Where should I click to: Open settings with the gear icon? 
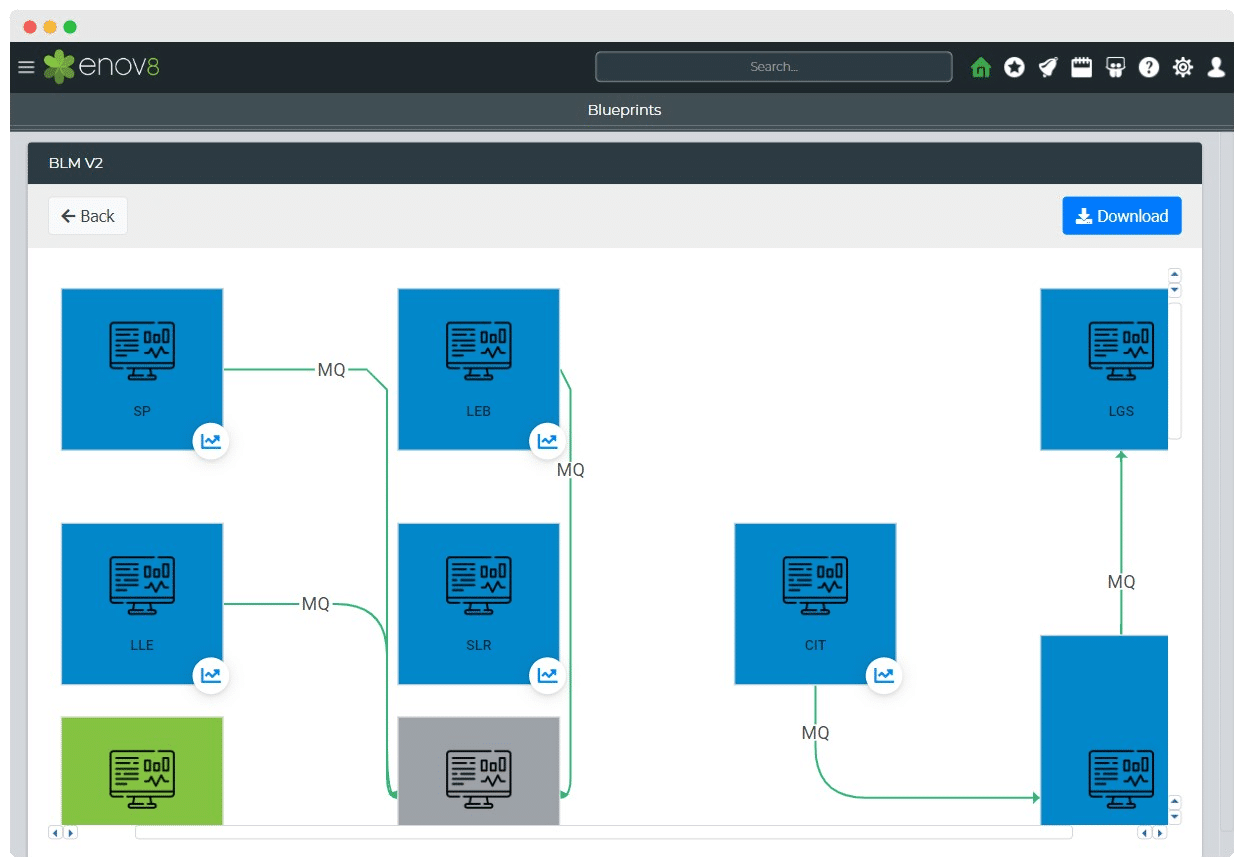[x=1183, y=67]
